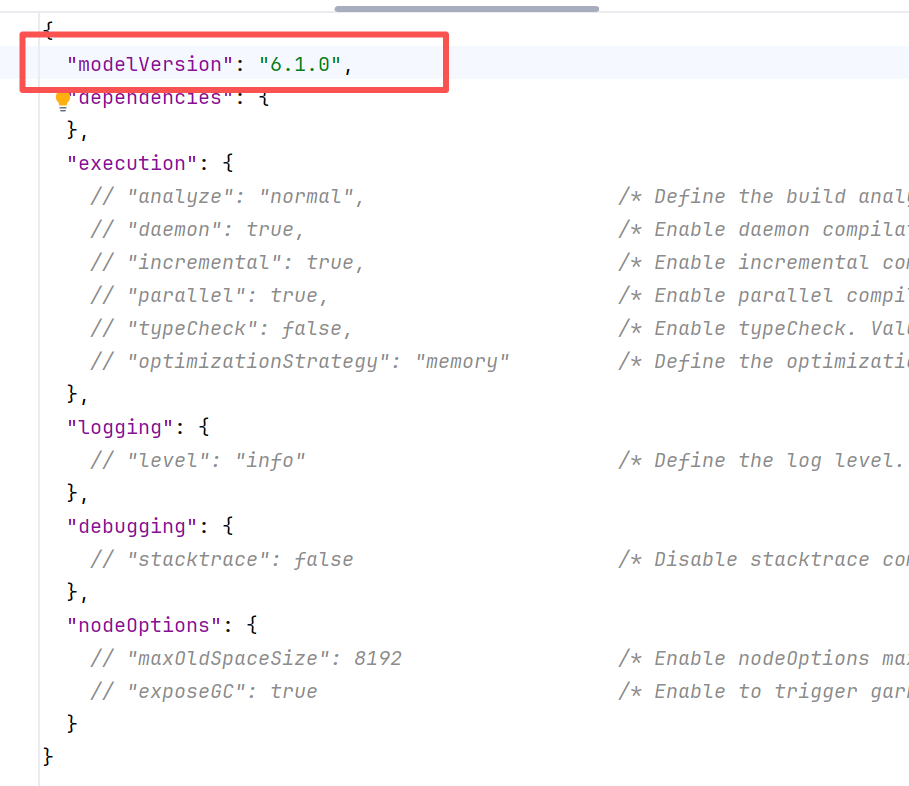909x786 pixels.
Task: Click the commented "incremental": true line
Action: (227, 263)
